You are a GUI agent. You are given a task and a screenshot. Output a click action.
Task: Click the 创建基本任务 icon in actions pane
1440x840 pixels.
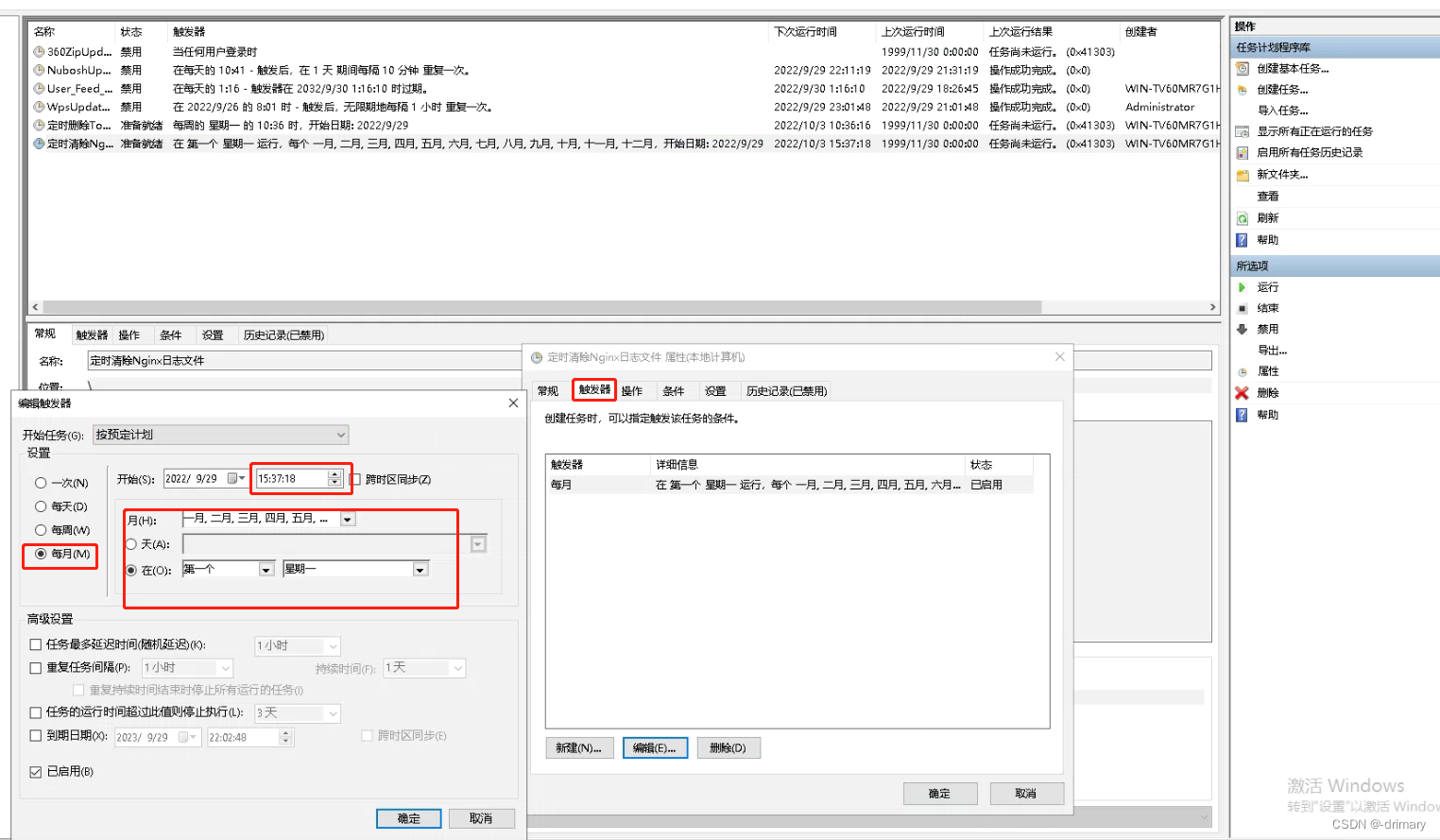pyautogui.click(x=1243, y=68)
